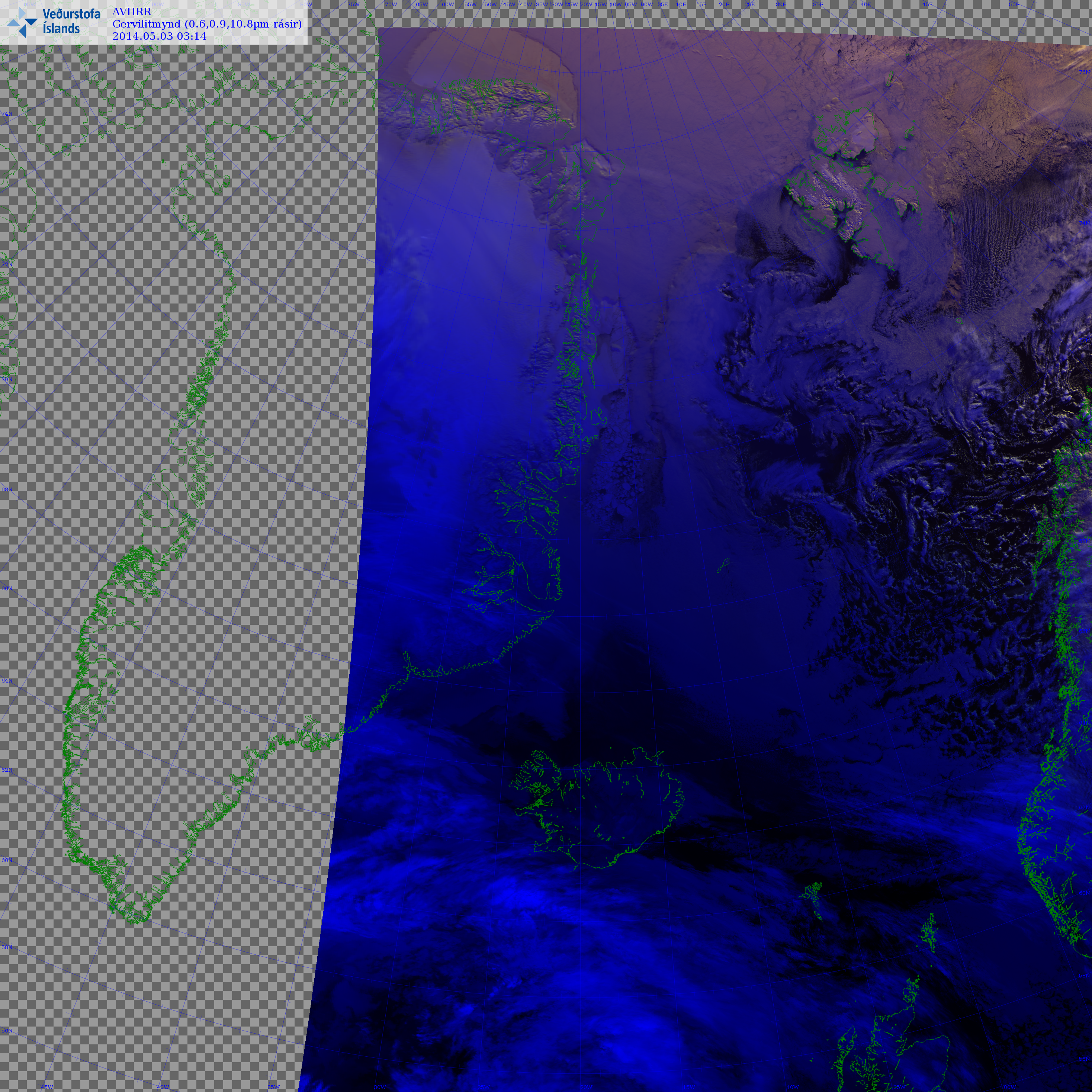
Task: Click the 64N latitude label
Action: [x=7, y=681]
